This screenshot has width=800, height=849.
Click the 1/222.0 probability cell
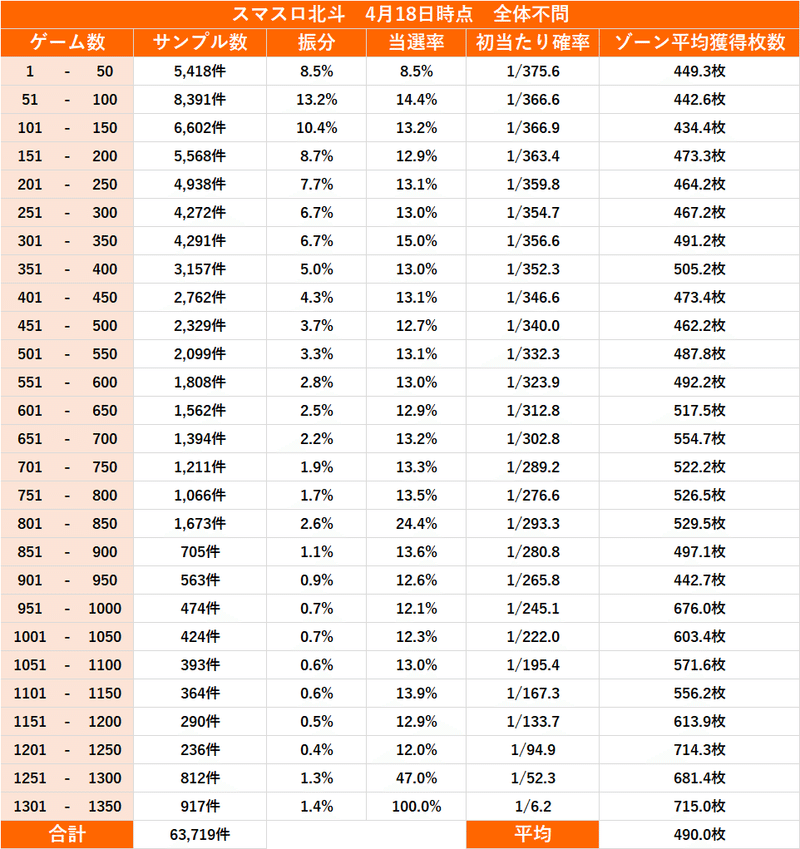tap(533, 636)
